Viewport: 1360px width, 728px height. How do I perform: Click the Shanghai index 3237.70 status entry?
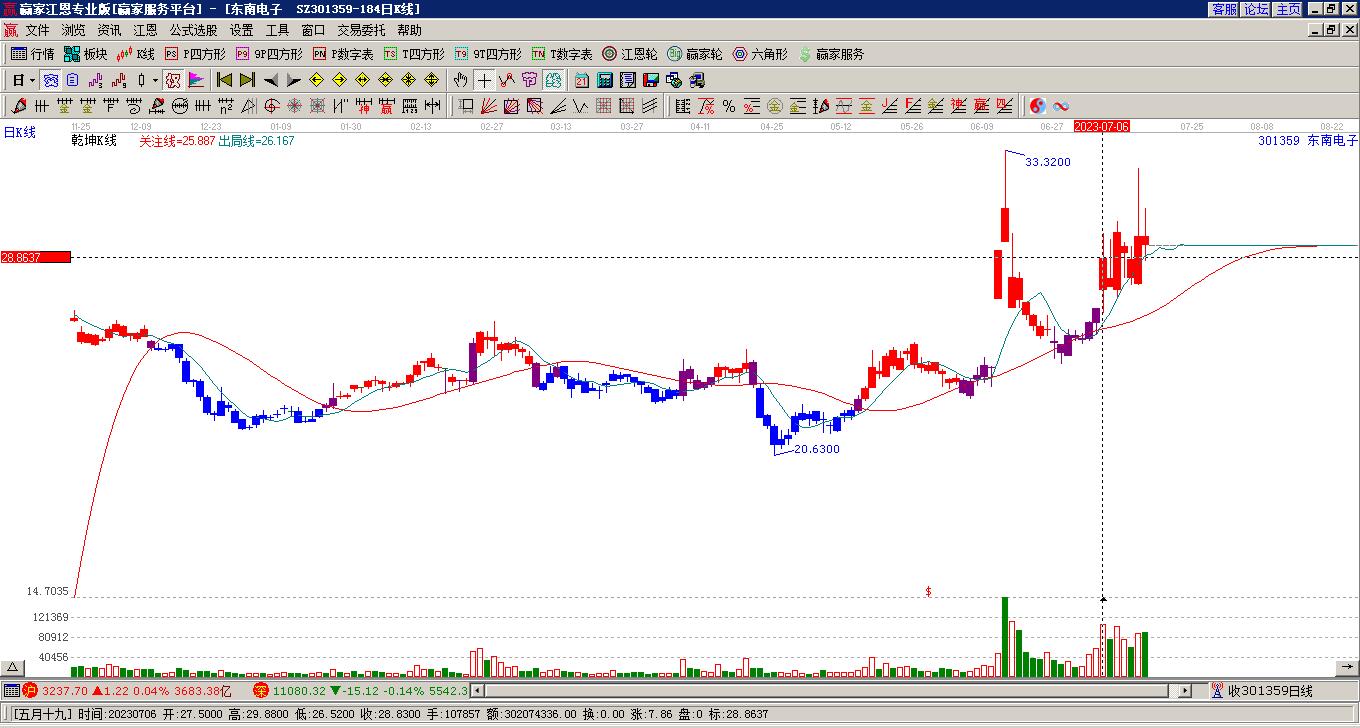point(129,691)
